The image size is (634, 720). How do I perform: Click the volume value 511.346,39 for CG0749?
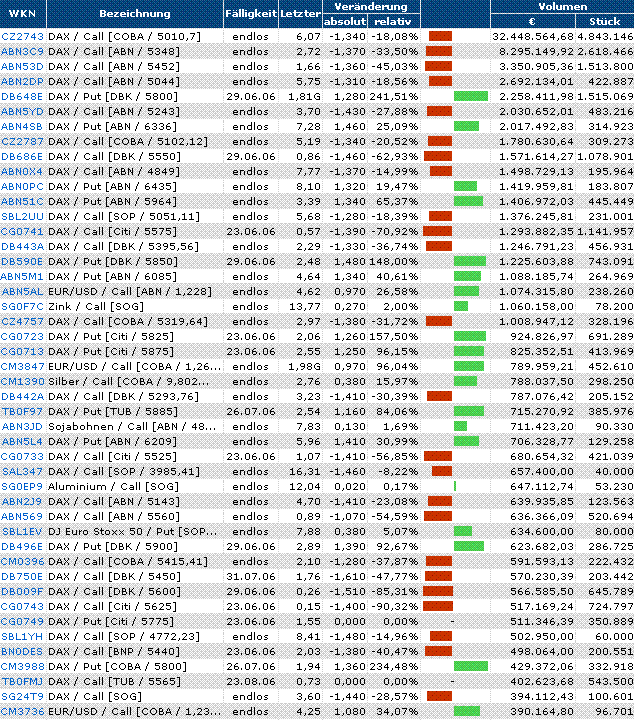542,621
